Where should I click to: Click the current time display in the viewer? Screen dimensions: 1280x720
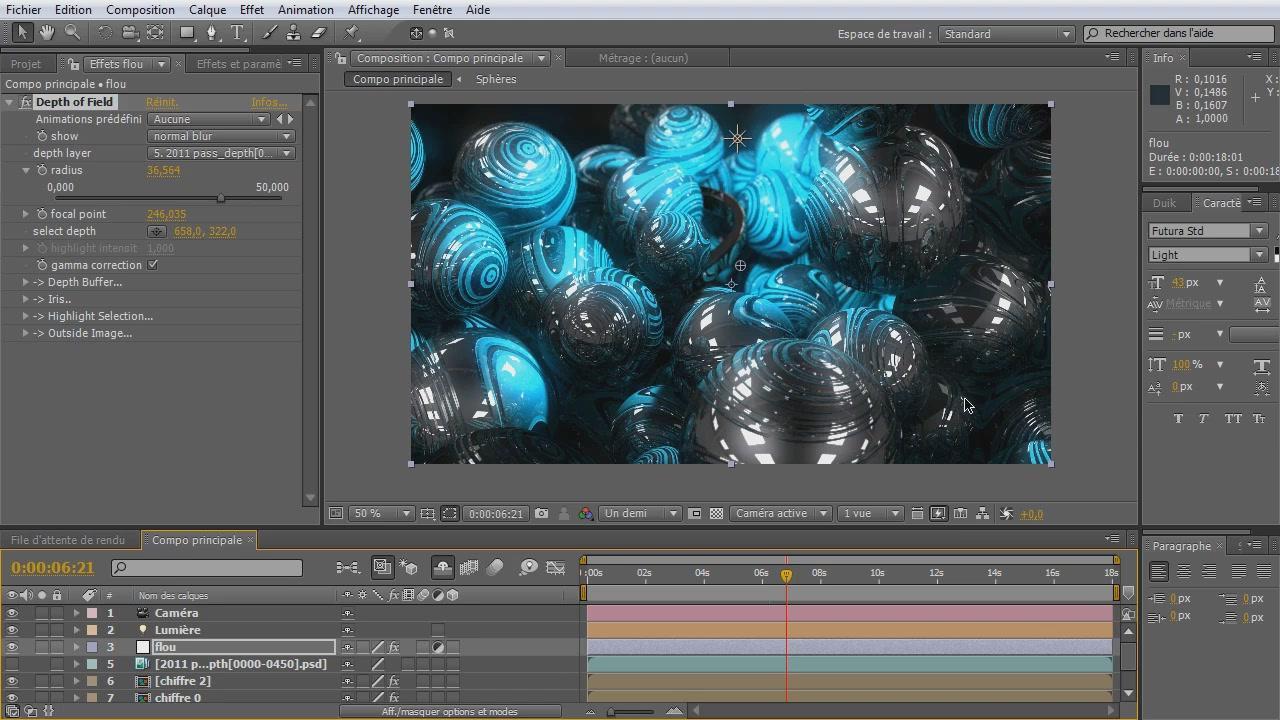(496, 514)
